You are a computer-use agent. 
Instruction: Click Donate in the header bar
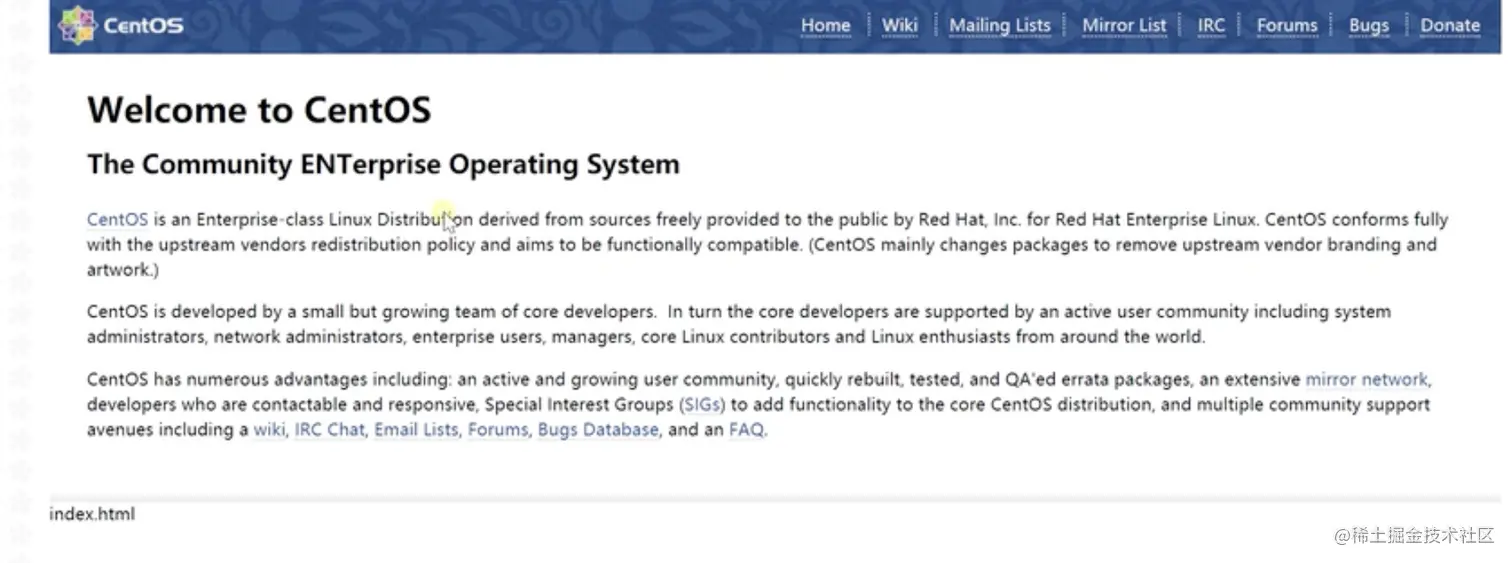tap(1450, 26)
